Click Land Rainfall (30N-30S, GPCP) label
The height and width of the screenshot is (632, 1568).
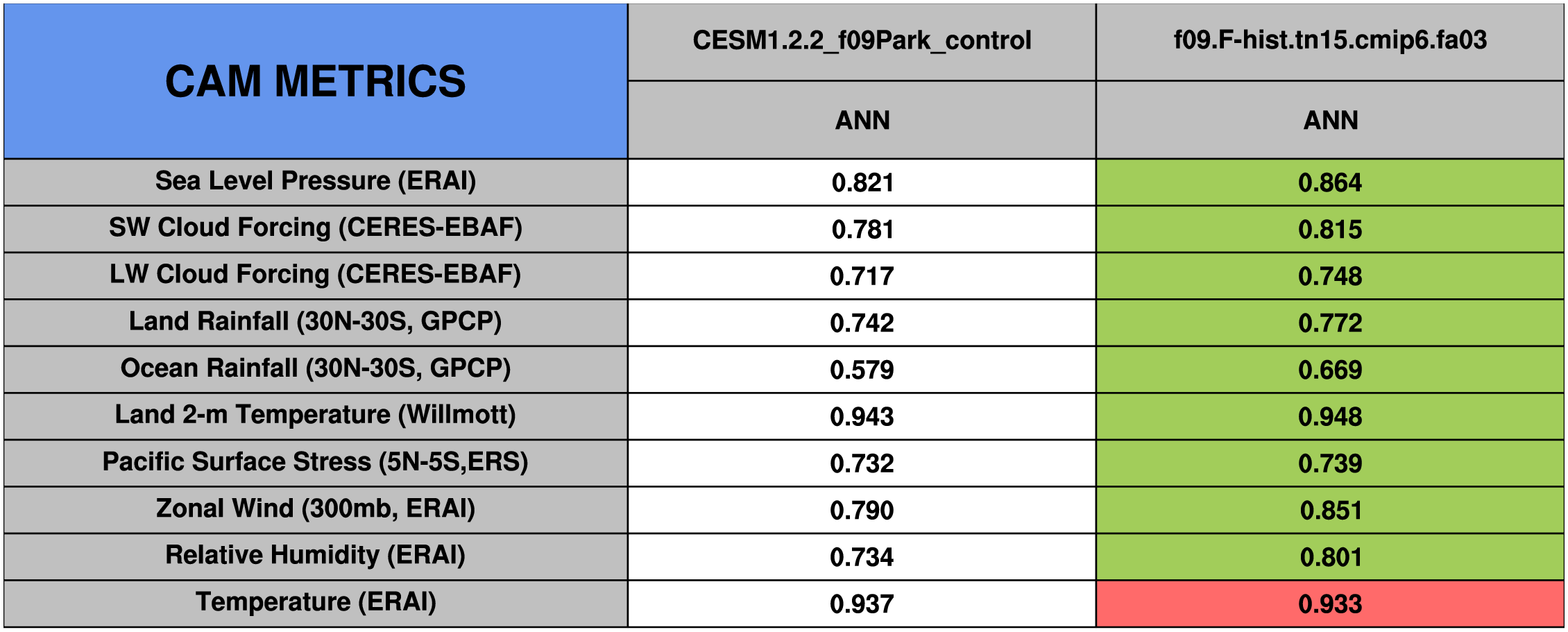tap(316, 323)
